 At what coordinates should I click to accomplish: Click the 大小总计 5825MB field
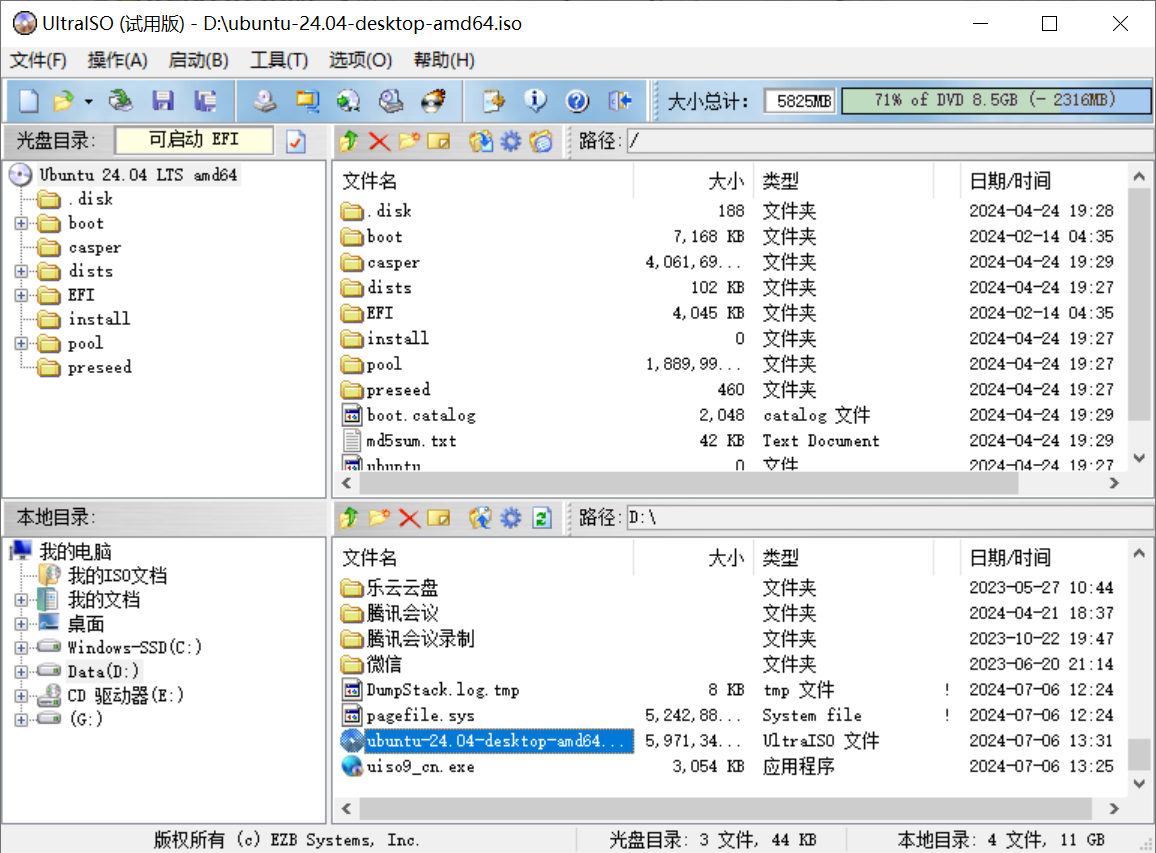point(800,100)
